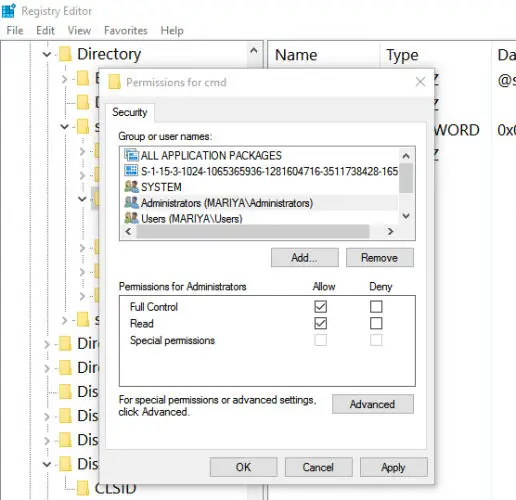Toggle Allow checkbox for Read
The image size is (516, 500).
(x=320, y=323)
